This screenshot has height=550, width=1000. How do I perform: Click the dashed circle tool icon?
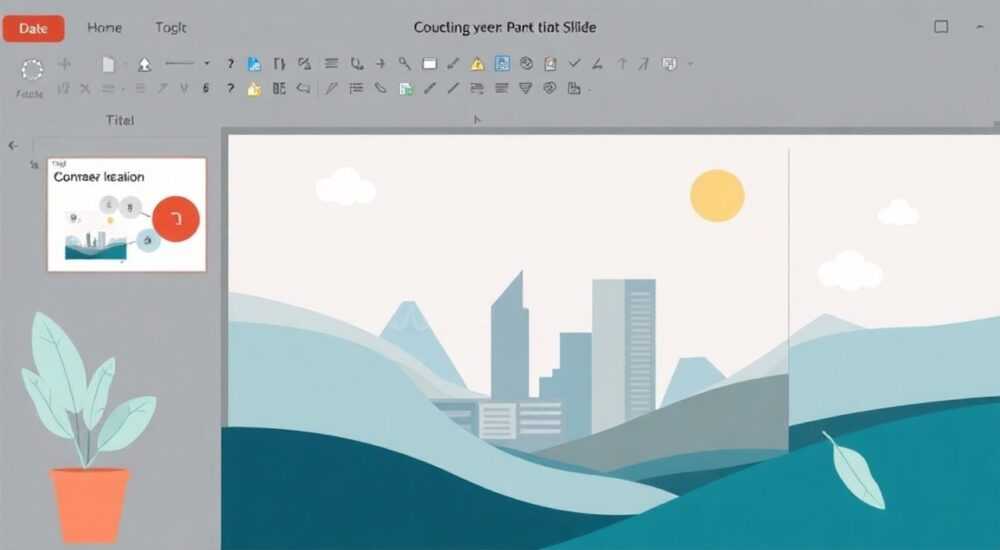click(x=33, y=70)
